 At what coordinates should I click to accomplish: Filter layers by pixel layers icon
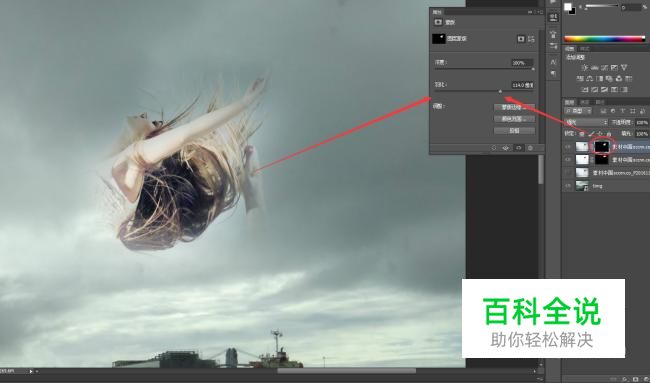coord(603,111)
